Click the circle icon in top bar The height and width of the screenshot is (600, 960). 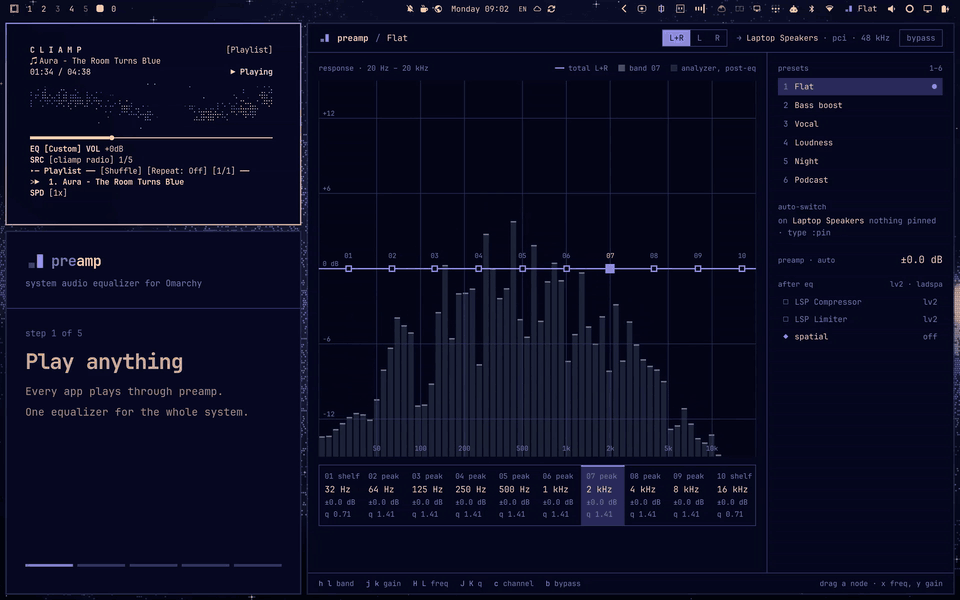910,9
